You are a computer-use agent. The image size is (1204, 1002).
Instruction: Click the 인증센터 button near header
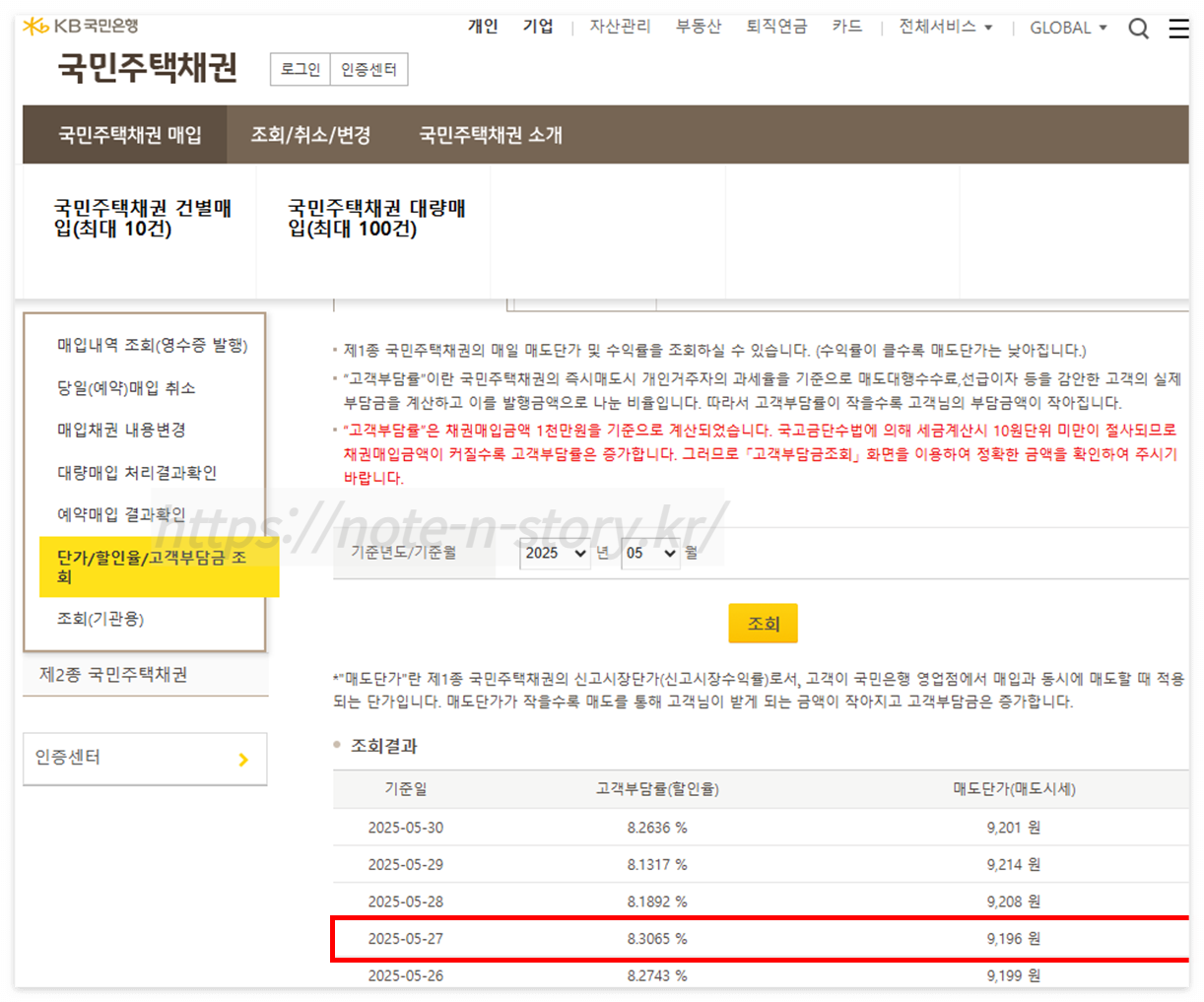pos(368,69)
